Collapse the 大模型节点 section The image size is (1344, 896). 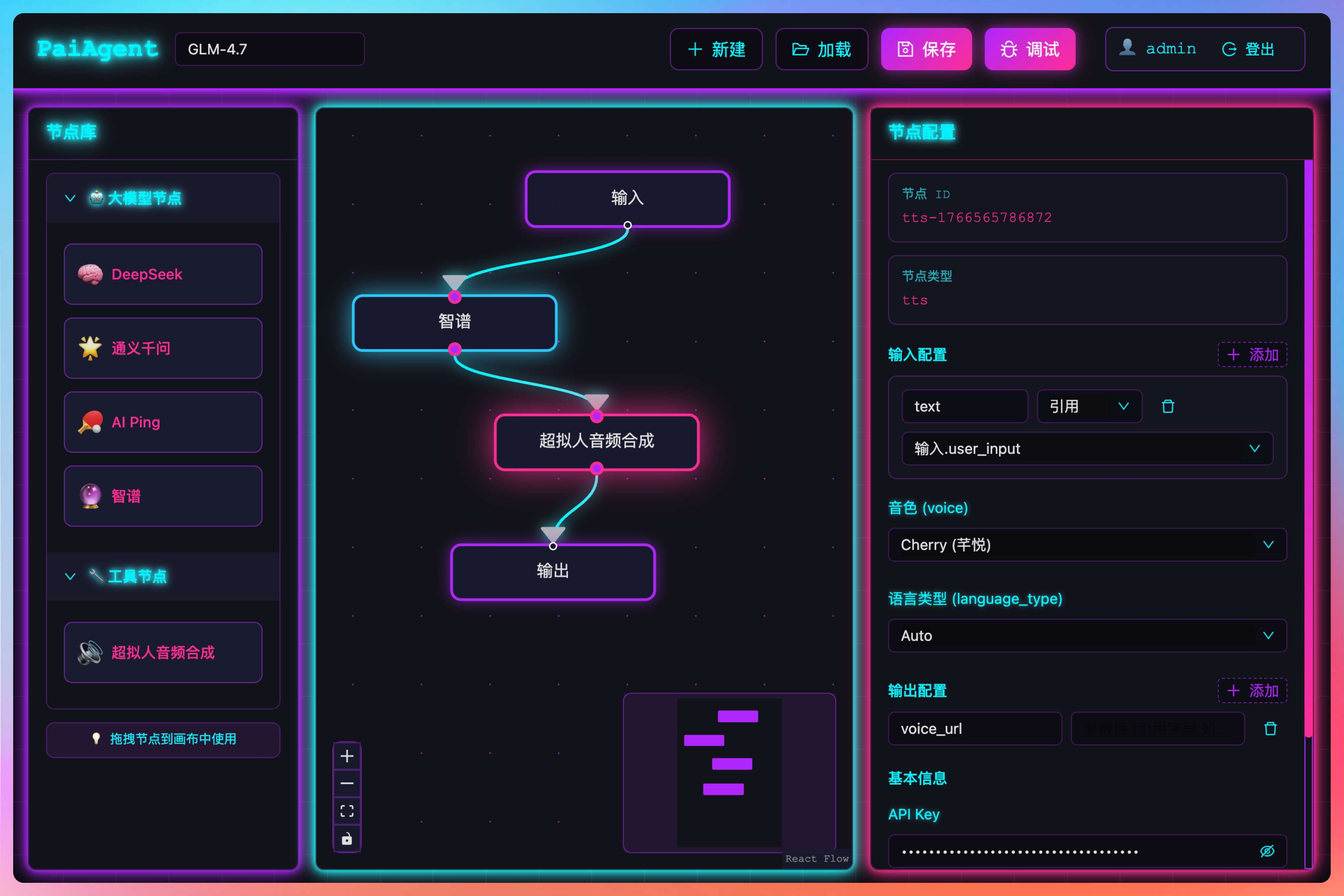(x=70, y=198)
